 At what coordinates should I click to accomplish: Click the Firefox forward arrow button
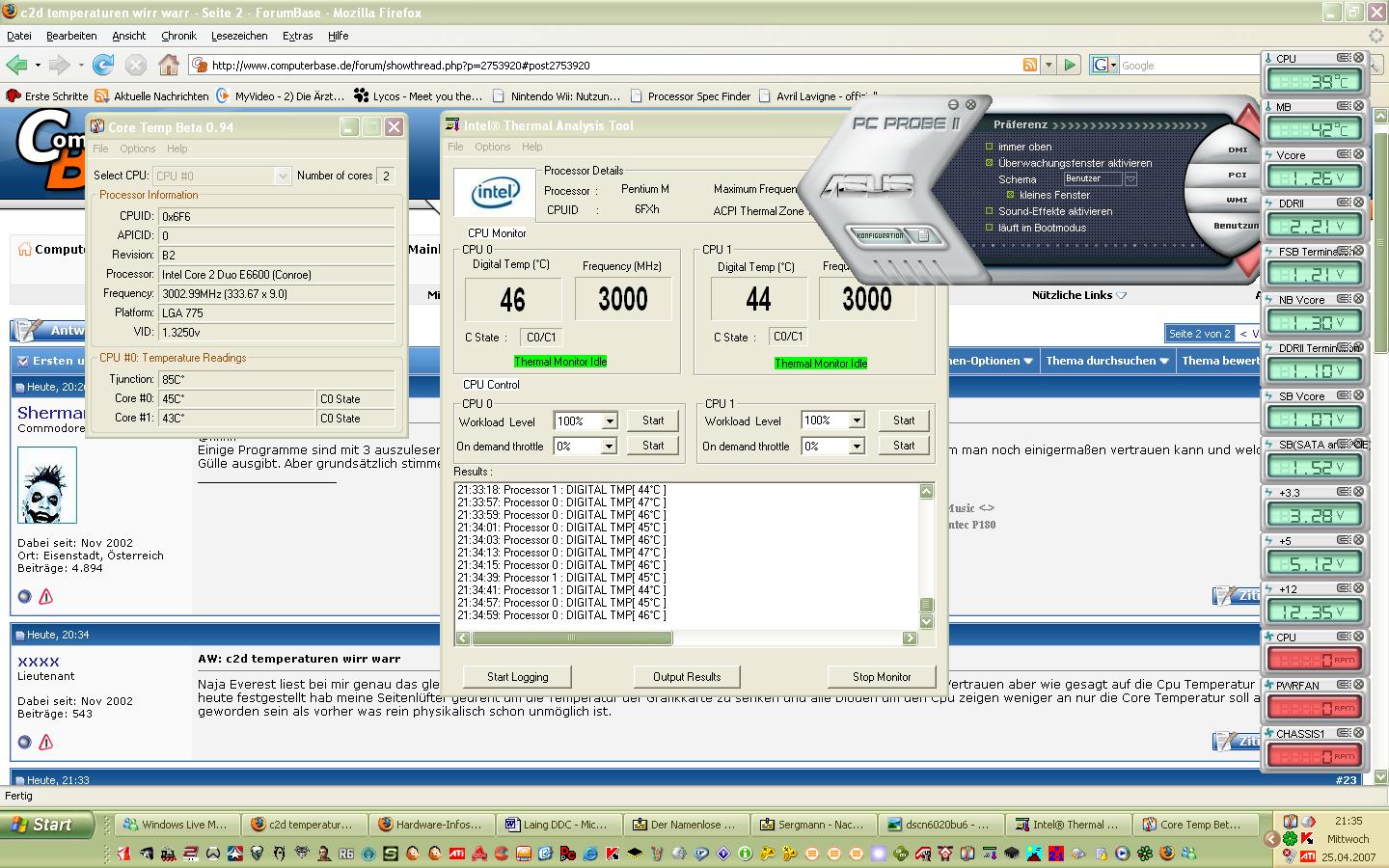click(x=59, y=65)
